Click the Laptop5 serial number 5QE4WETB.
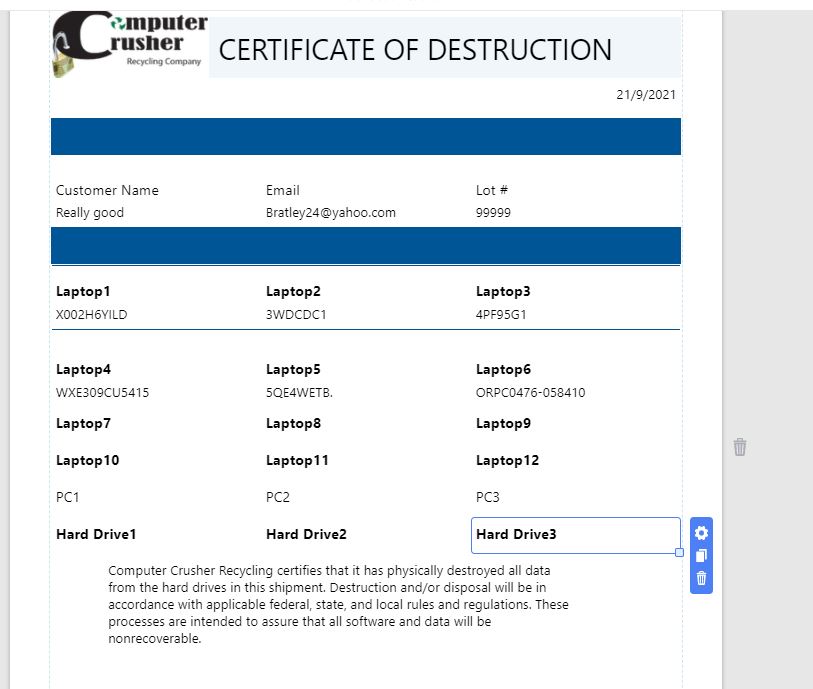 click(299, 393)
